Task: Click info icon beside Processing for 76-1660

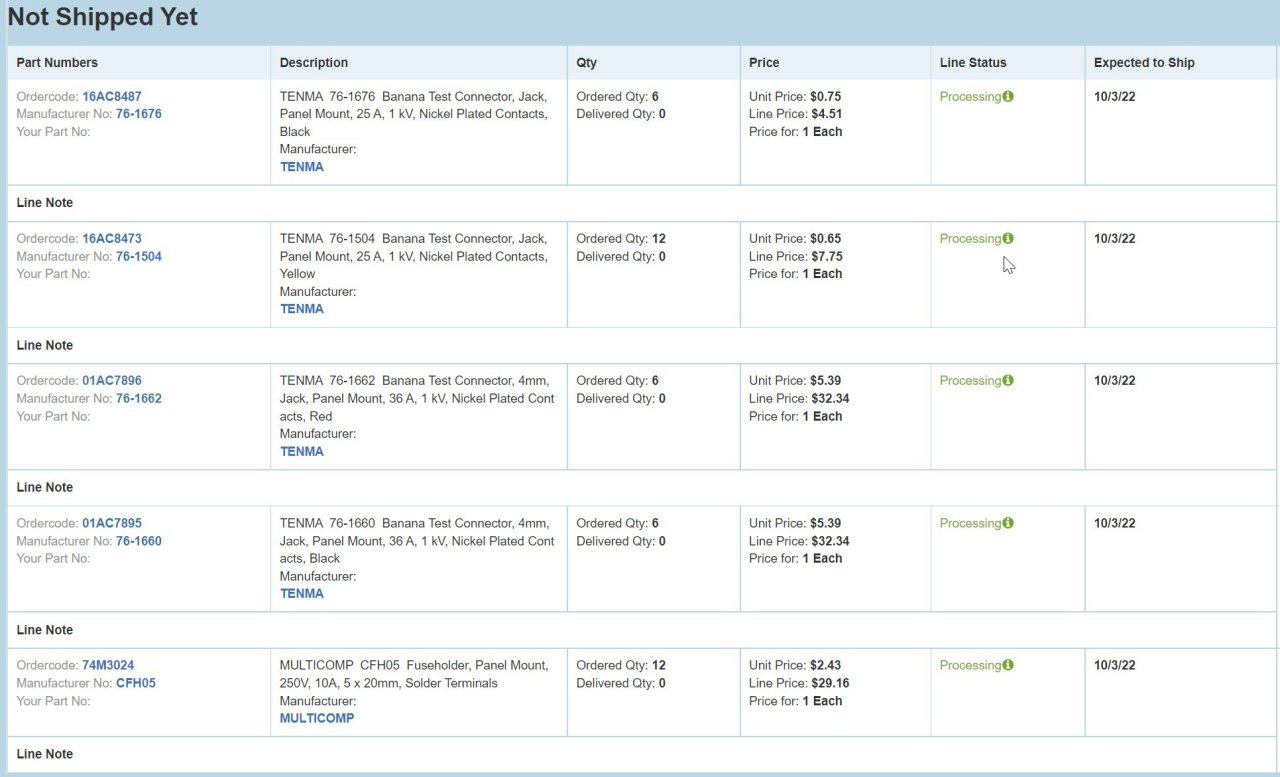Action: 1008,523
